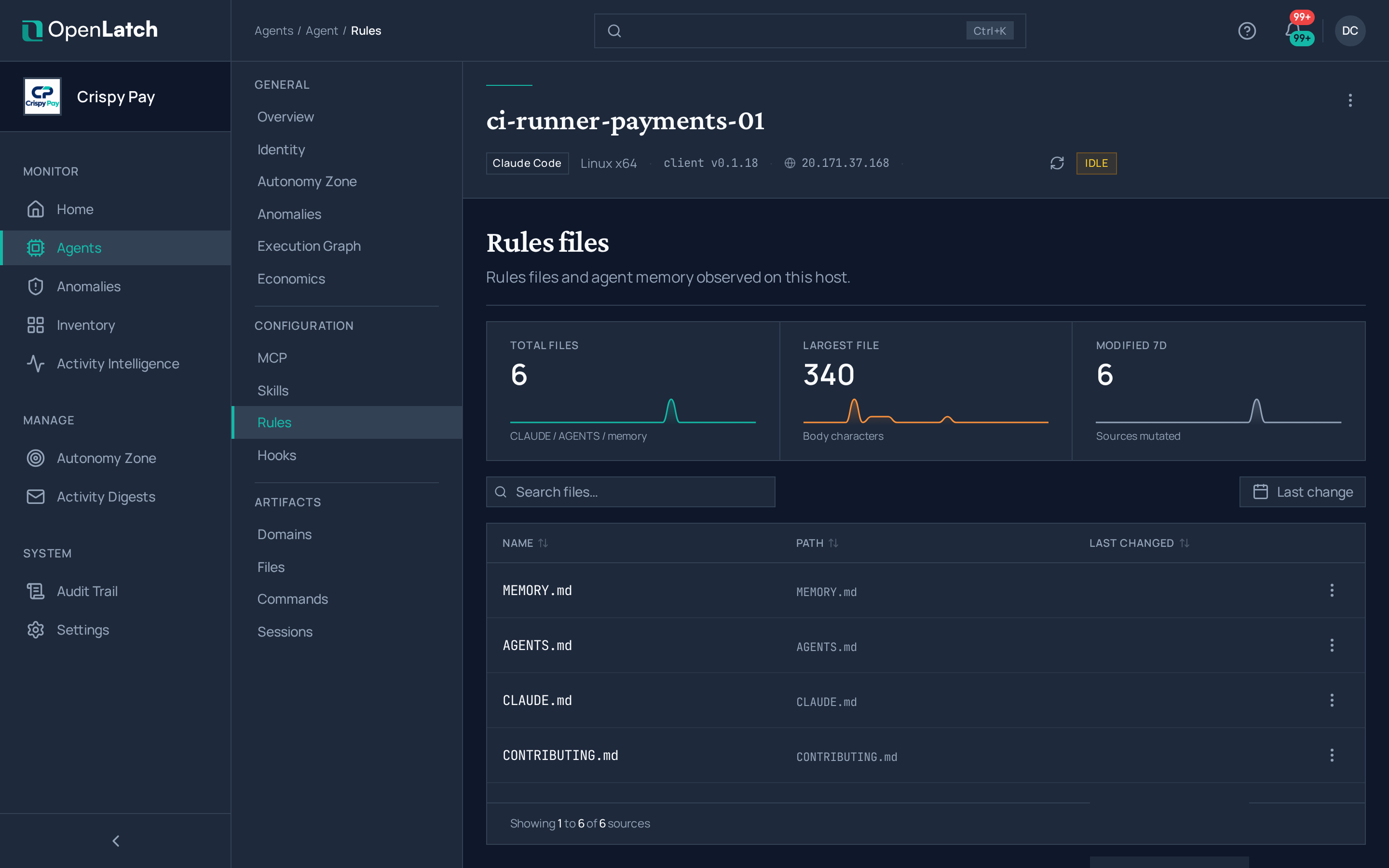Focus the Search files input
The height and width of the screenshot is (868, 1389).
(x=630, y=492)
